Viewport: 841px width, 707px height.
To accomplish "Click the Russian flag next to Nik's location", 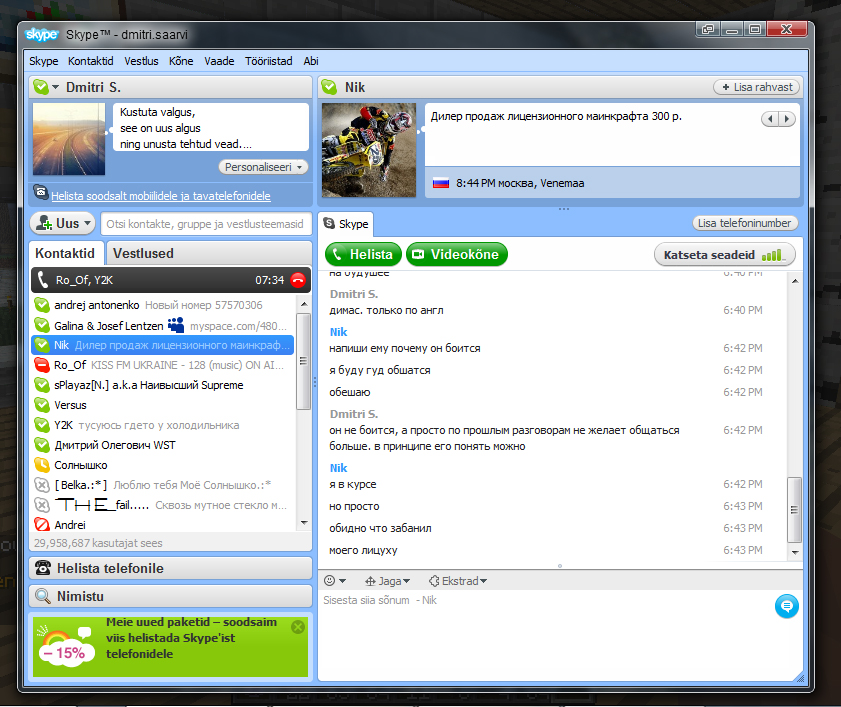I will click(441, 183).
